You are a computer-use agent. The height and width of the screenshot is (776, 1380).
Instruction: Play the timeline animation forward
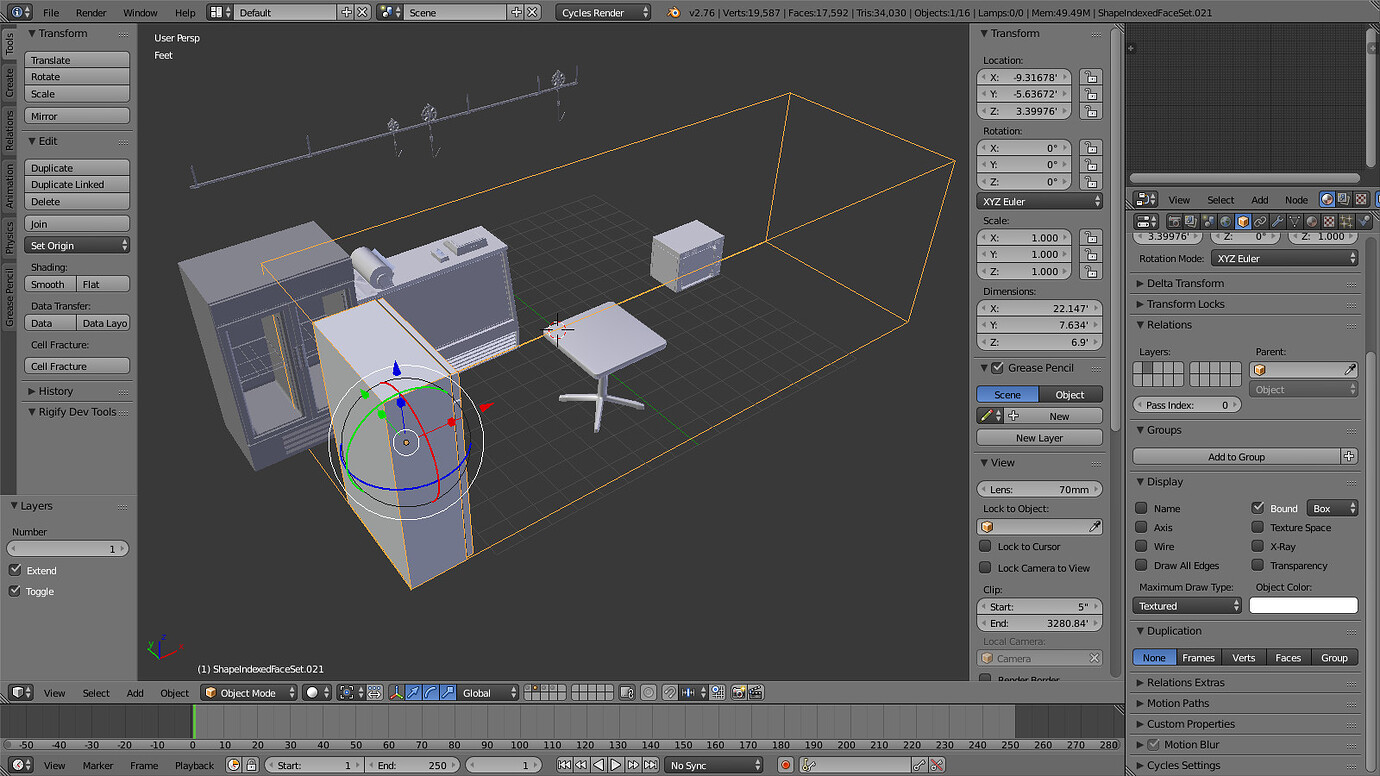pos(616,765)
